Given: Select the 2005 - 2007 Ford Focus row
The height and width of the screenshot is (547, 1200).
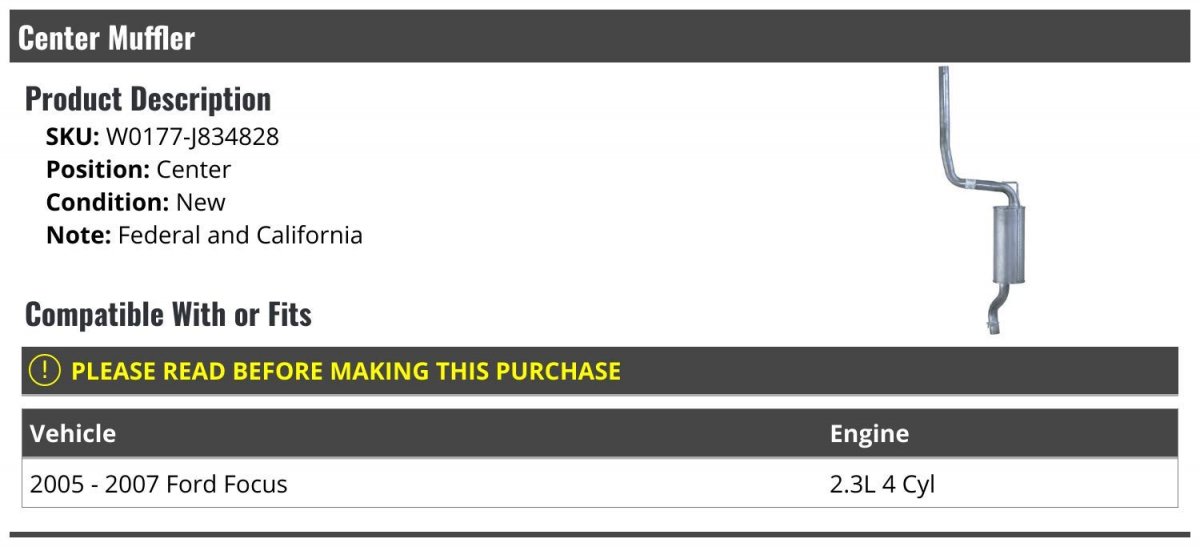Looking at the screenshot, I should pyautogui.click(x=600, y=484).
